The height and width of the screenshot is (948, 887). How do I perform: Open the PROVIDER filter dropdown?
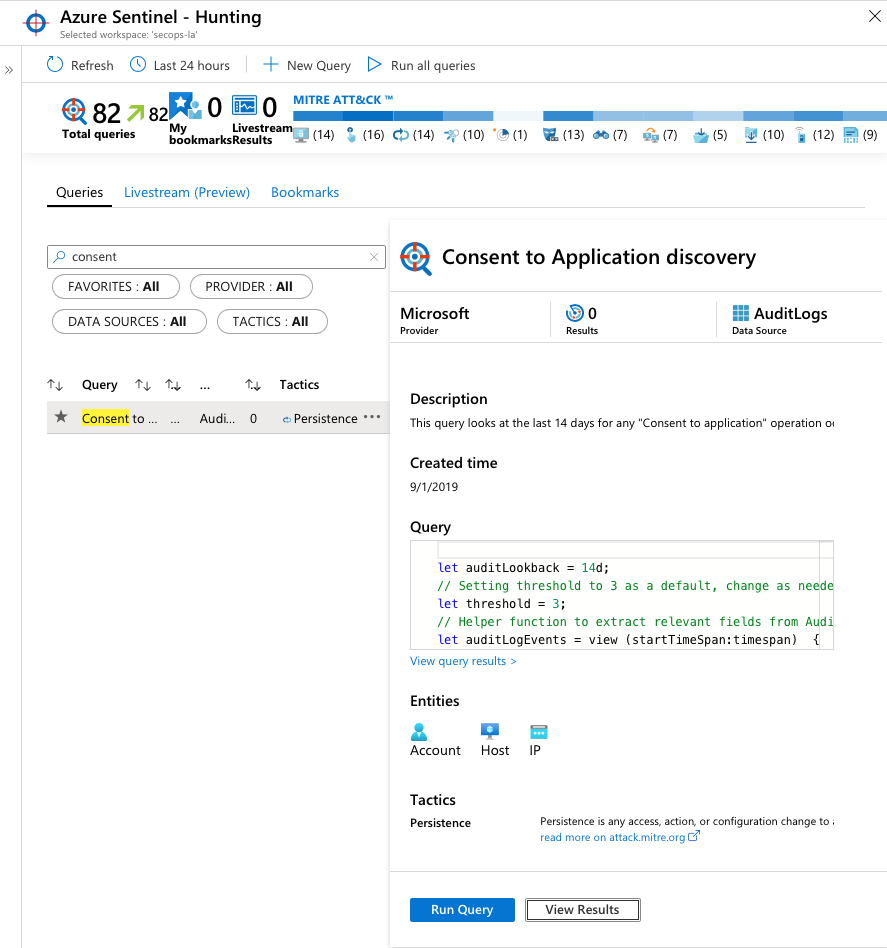click(x=252, y=287)
